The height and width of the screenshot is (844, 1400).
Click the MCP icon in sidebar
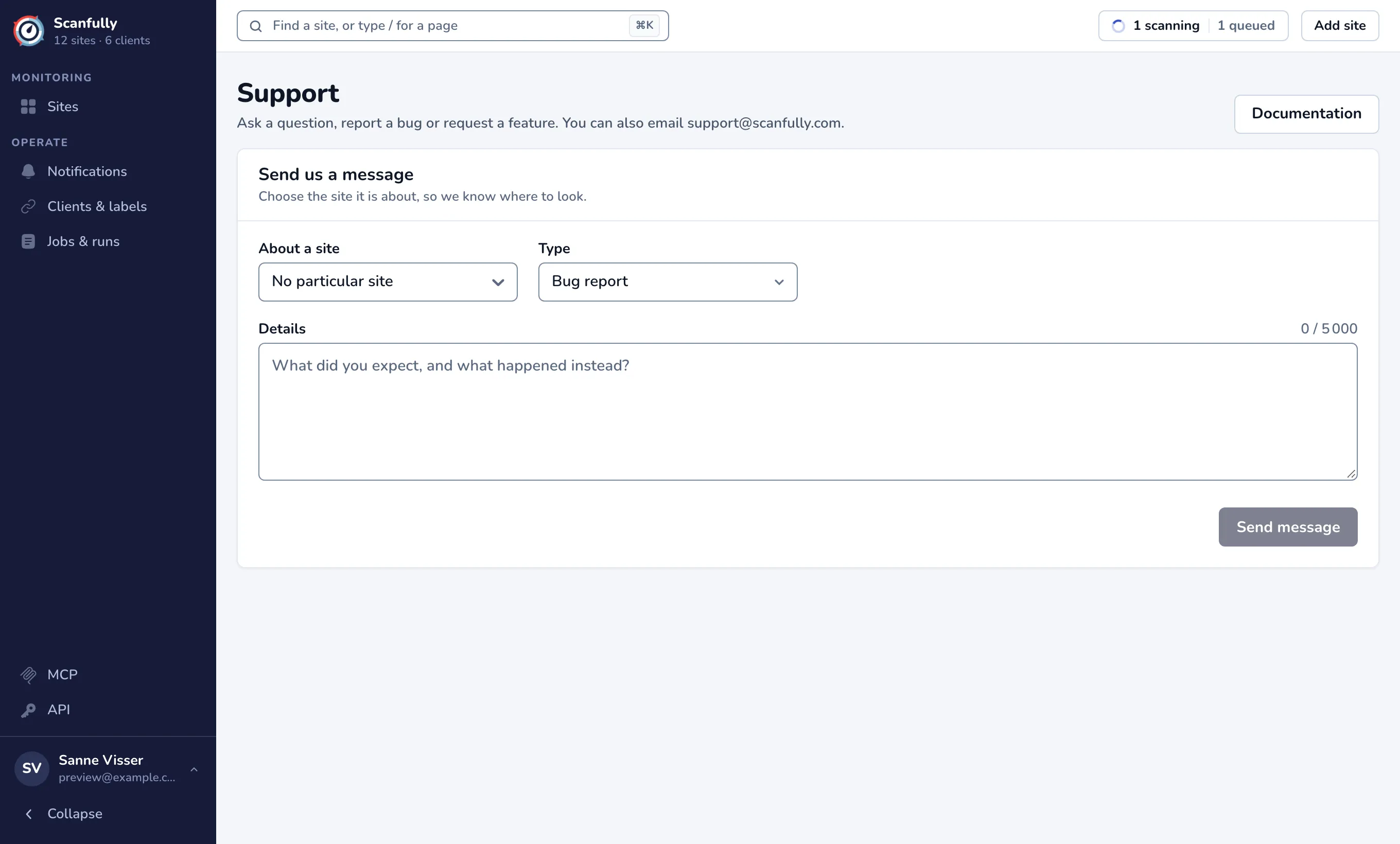pyautogui.click(x=28, y=675)
